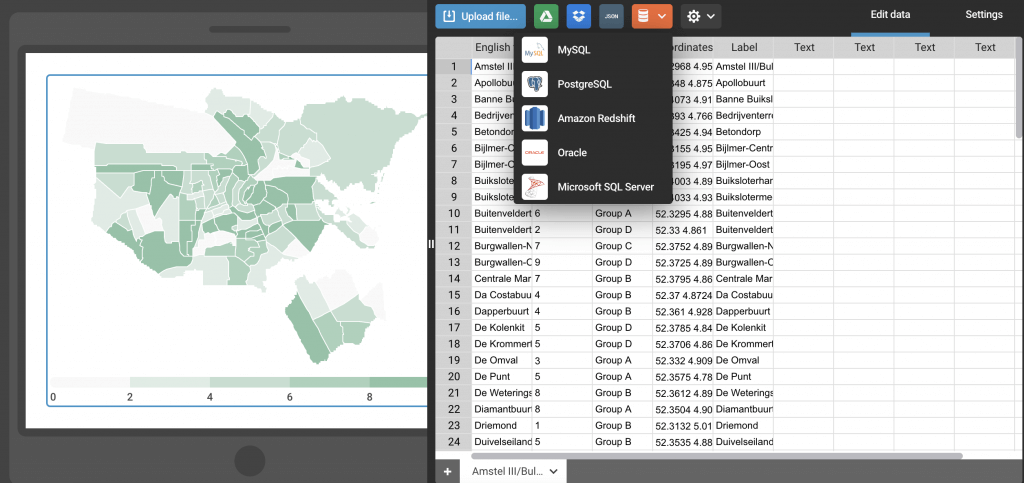
Task: Switch to the Edit data tab
Action: point(890,15)
